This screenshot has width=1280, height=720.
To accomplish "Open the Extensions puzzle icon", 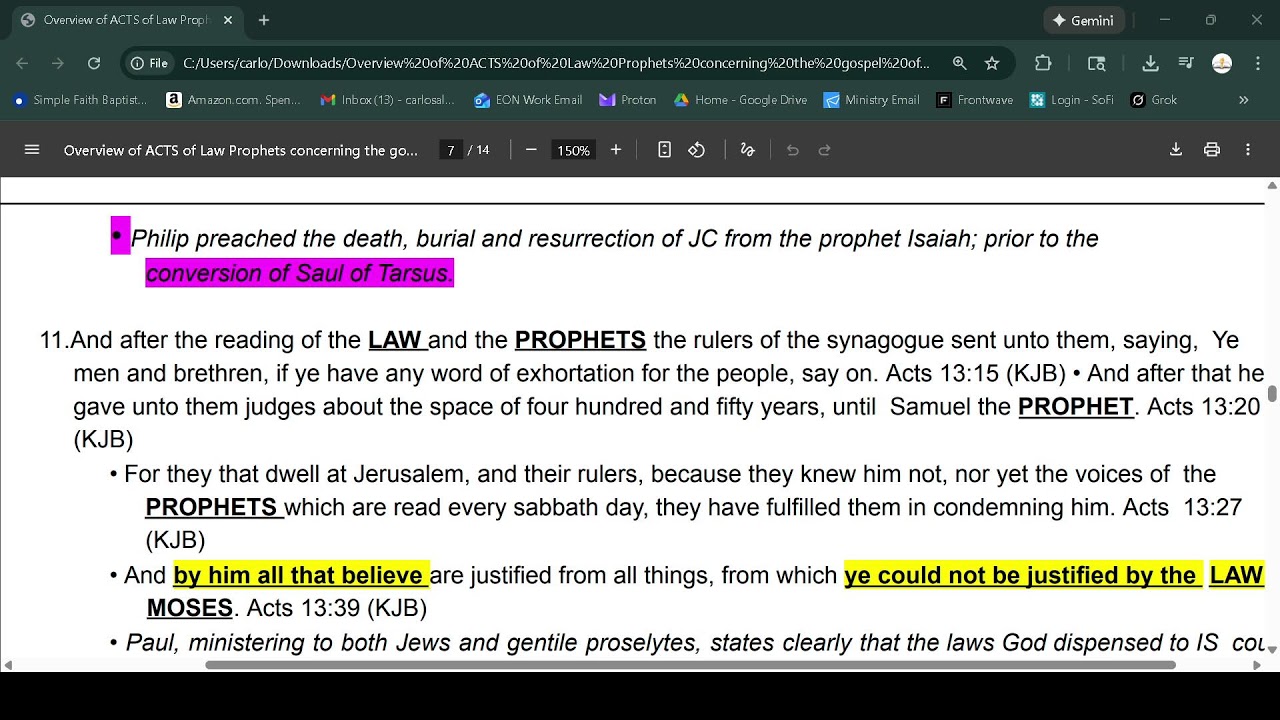I will 1043,63.
